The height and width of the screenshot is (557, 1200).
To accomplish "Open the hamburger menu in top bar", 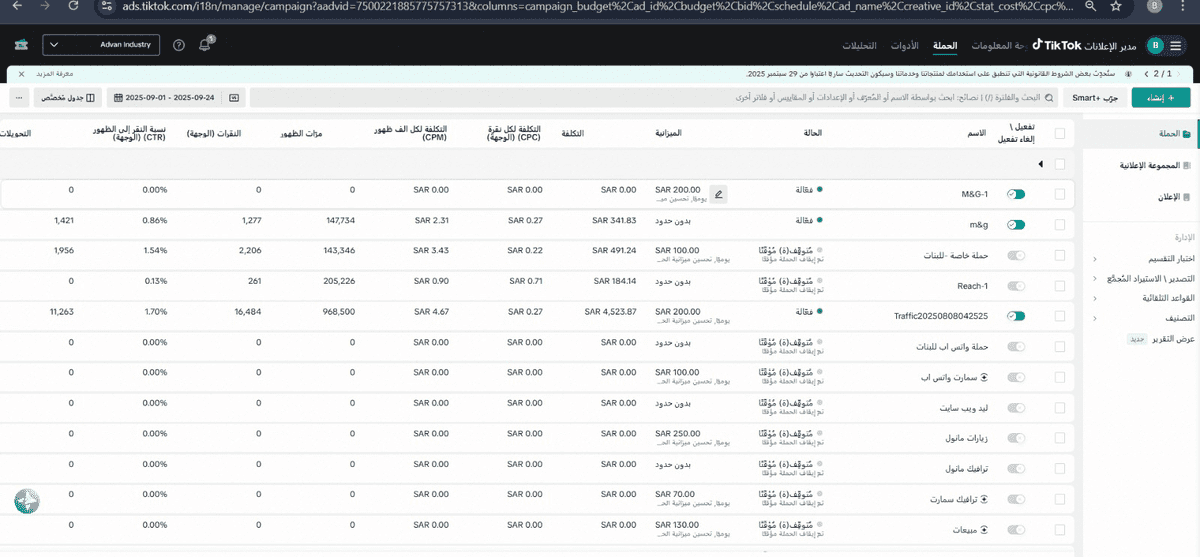I will [1175, 46].
